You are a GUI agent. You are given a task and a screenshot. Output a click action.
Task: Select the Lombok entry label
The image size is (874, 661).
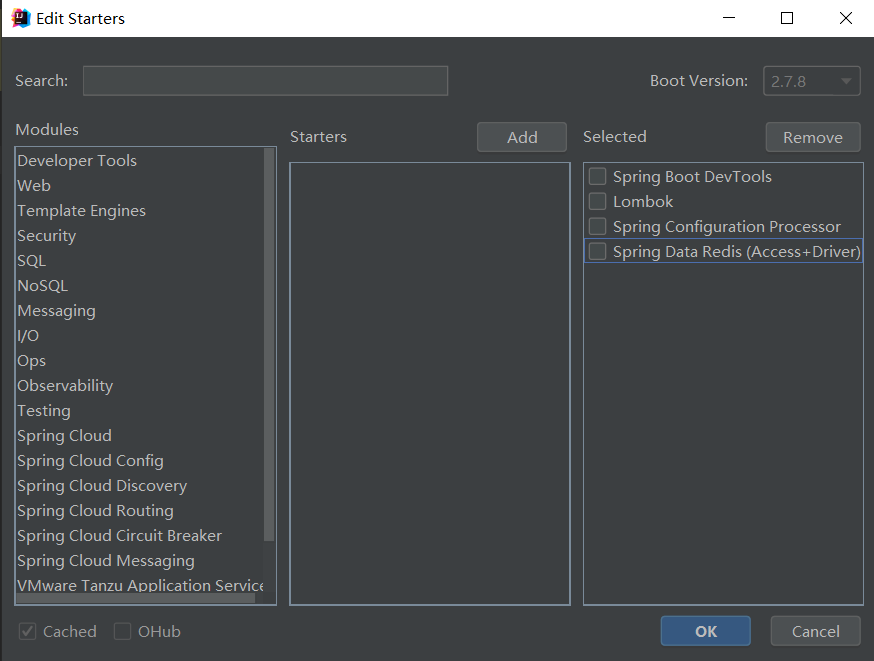click(643, 201)
